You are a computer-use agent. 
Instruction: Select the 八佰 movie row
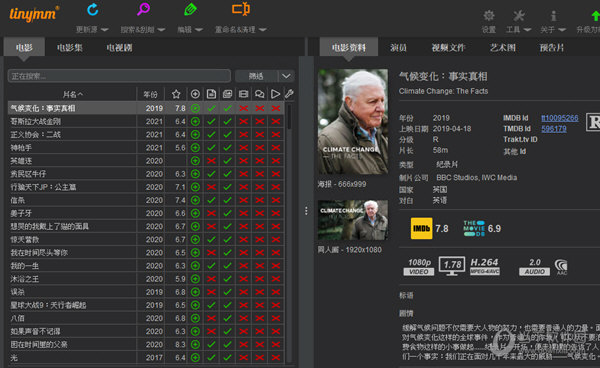[146, 318]
